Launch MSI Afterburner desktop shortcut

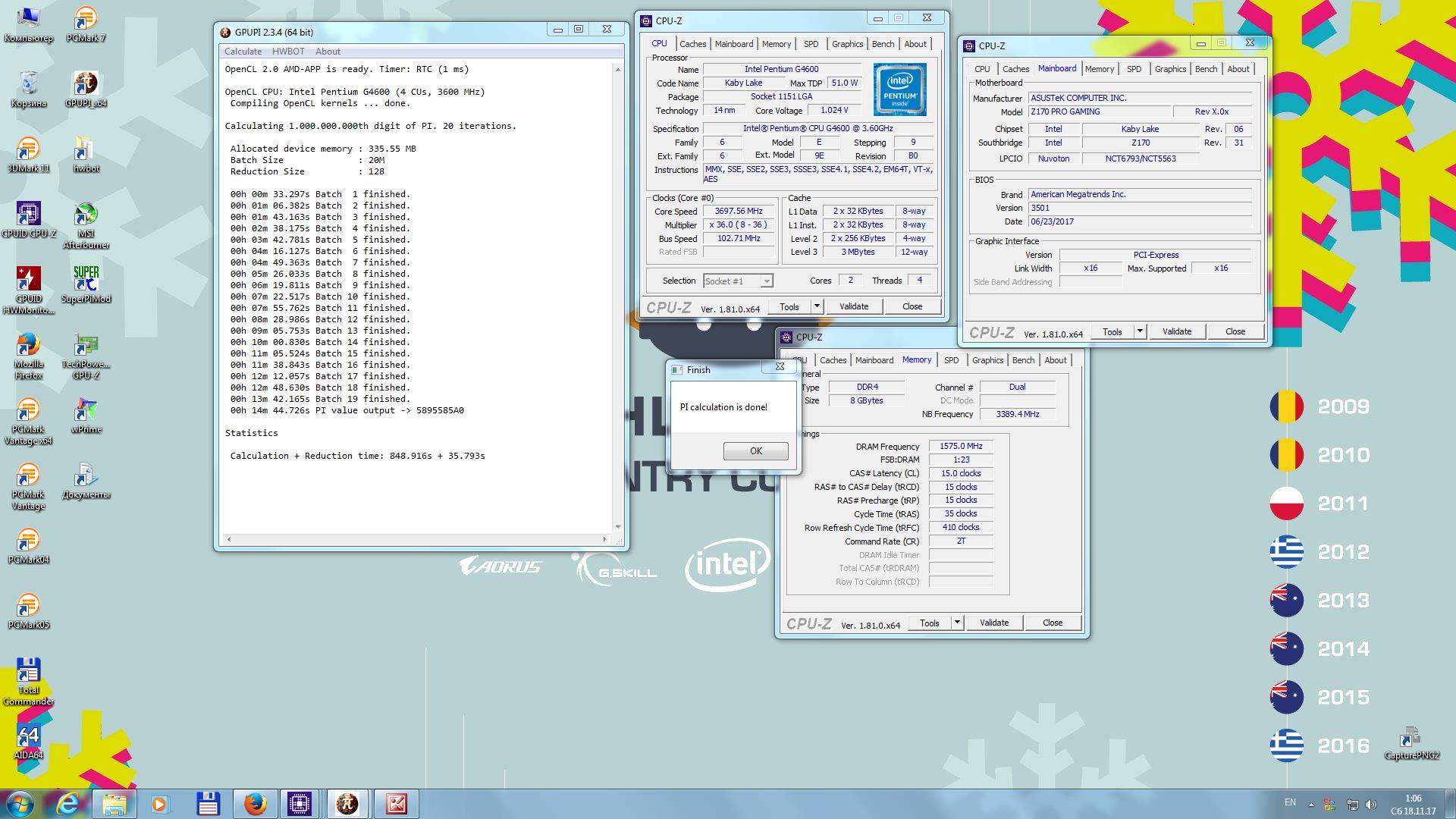point(86,225)
